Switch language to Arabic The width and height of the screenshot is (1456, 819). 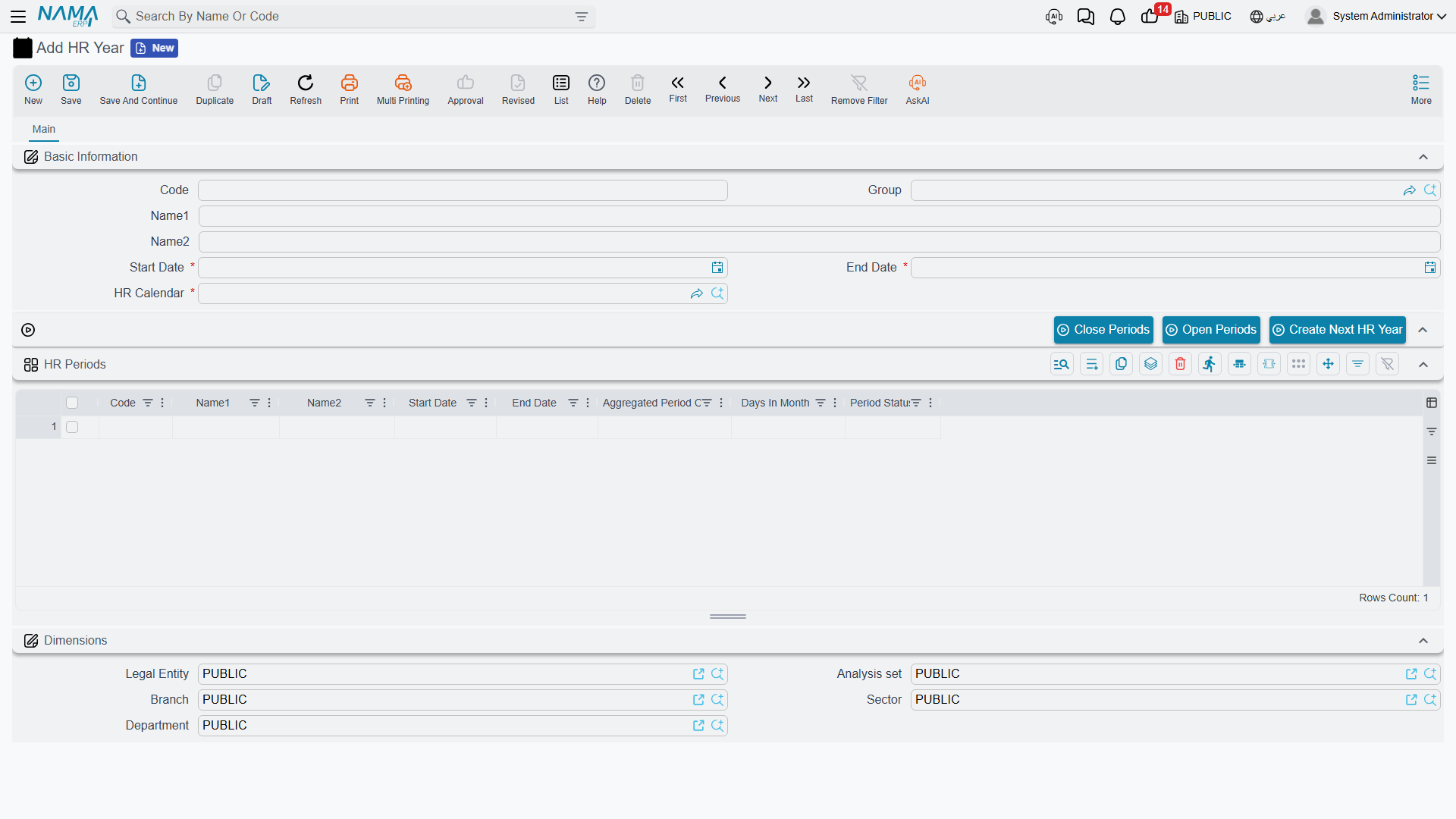[x=1268, y=16]
